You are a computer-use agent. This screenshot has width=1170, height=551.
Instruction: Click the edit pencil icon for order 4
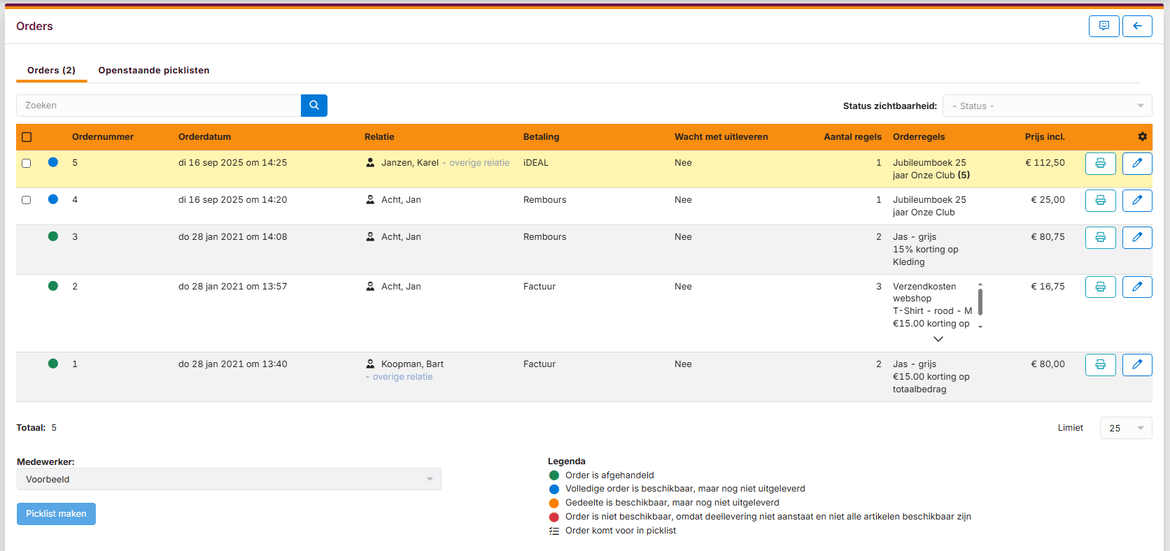[1137, 200]
